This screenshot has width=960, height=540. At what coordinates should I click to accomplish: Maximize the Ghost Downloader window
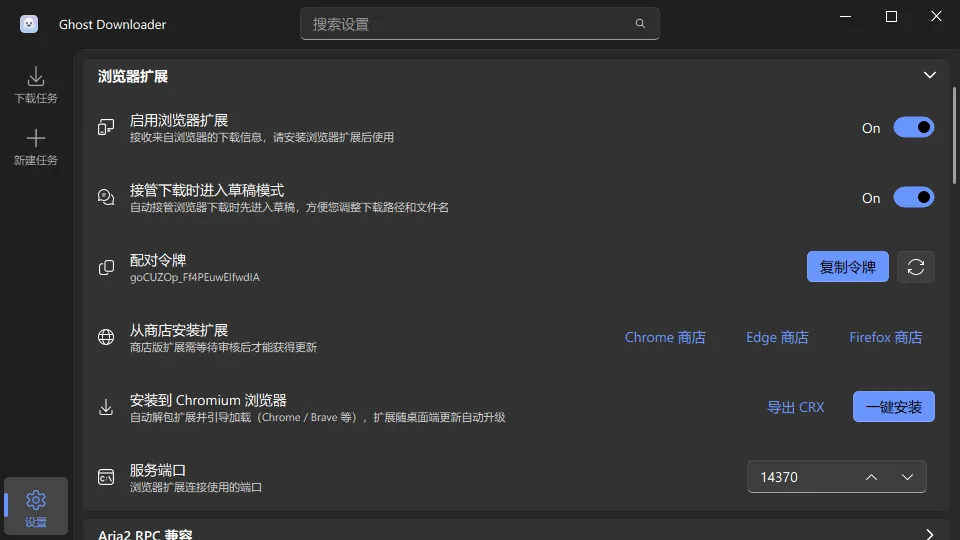[891, 17]
